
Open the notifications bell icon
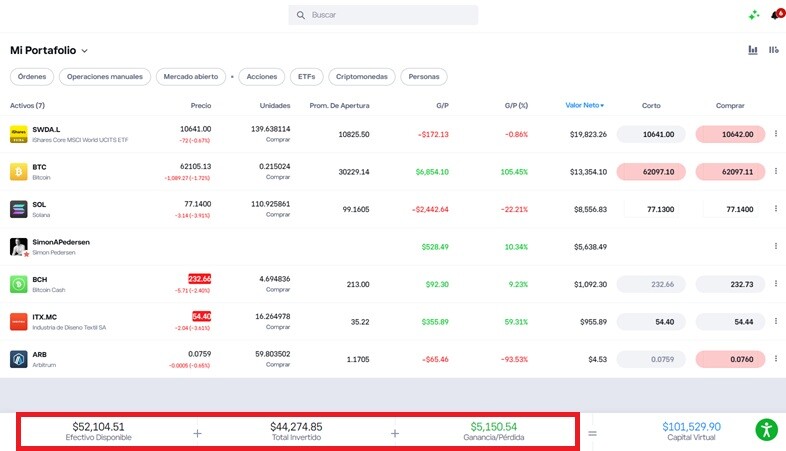pos(777,15)
